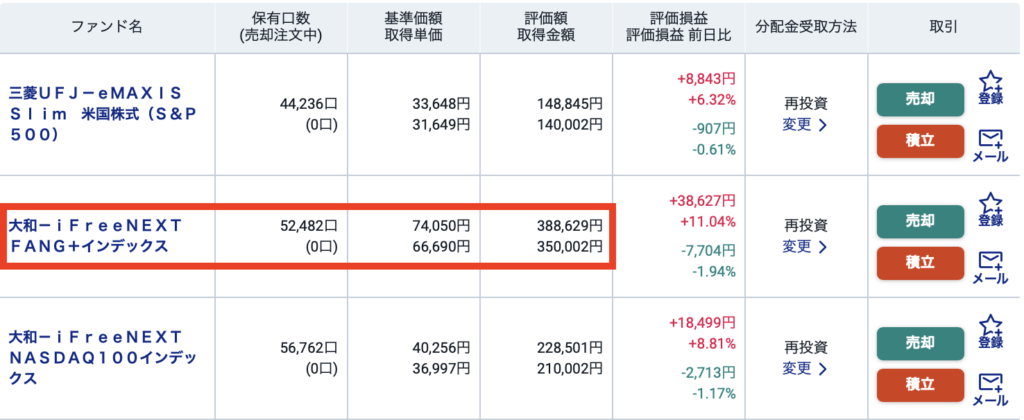Image resolution: width=1024 pixels, height=420 pixels.
Task: Open 変更 link for NASDAQ100 fund distribution
Action: click(x=805, y=369)
